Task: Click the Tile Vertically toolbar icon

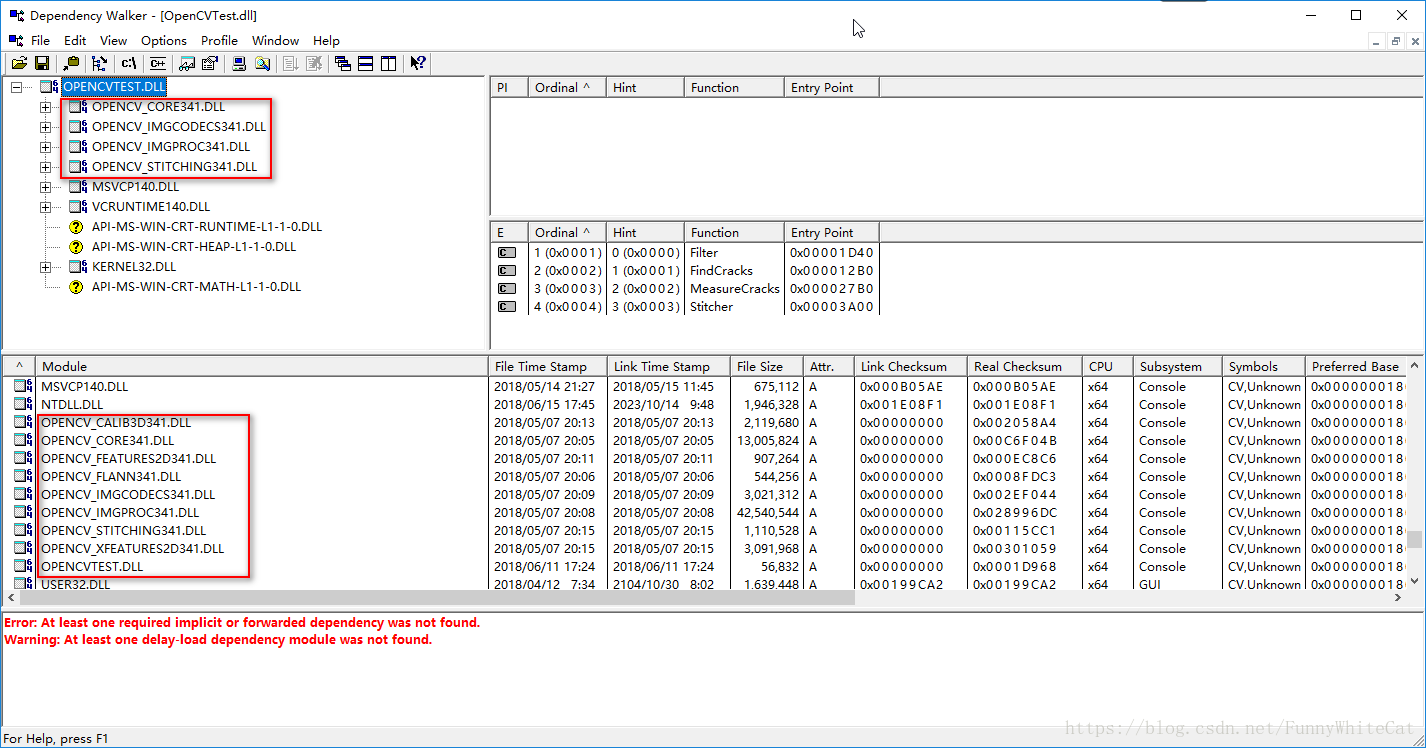Action: [x=388, y=63]
